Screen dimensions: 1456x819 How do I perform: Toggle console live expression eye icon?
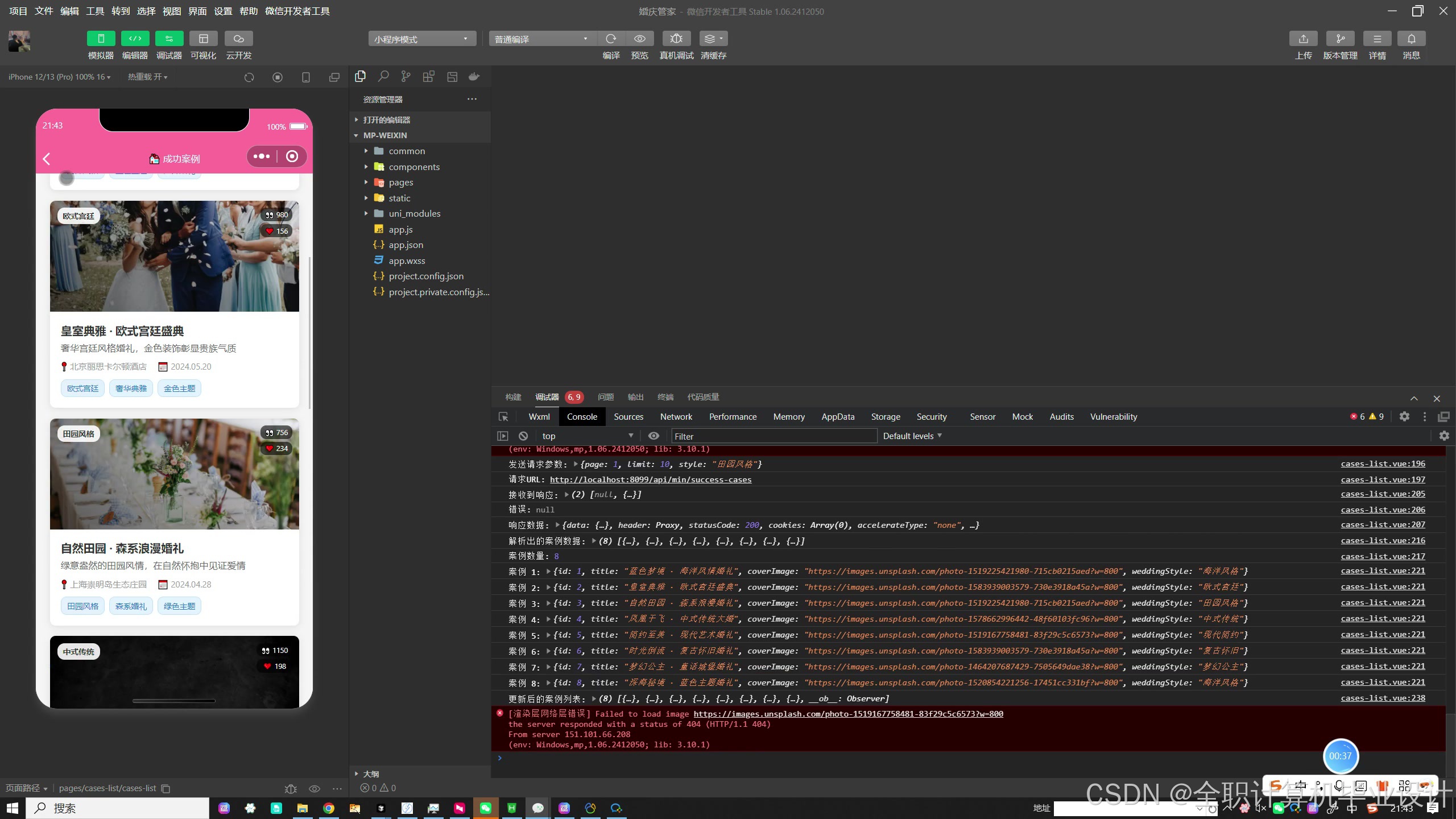tap(653, 436)
